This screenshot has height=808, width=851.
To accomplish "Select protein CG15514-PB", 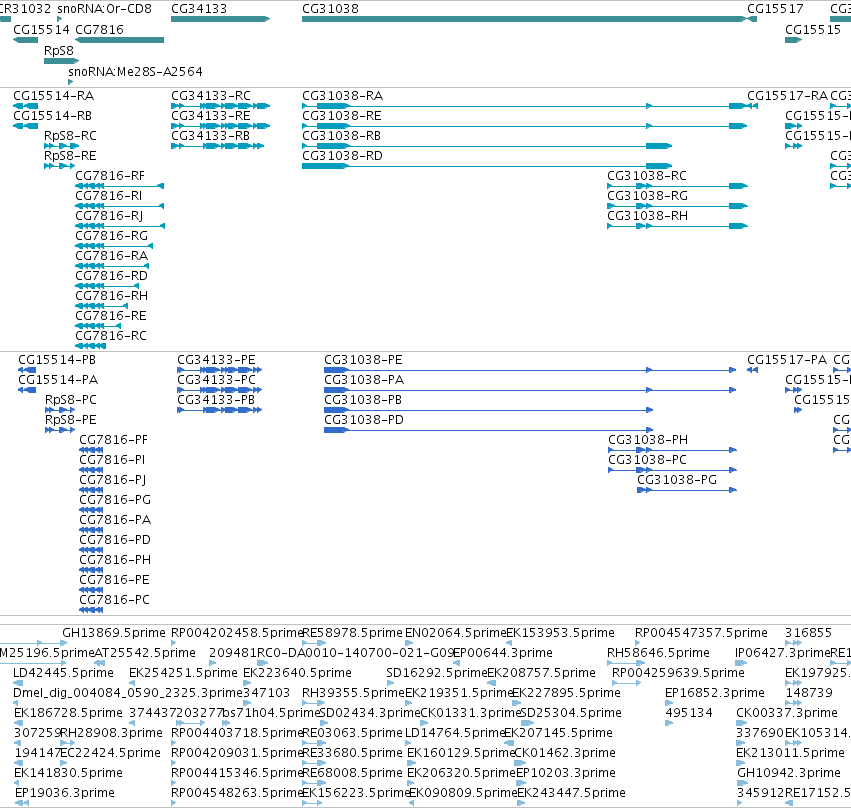I will point(57,360).
